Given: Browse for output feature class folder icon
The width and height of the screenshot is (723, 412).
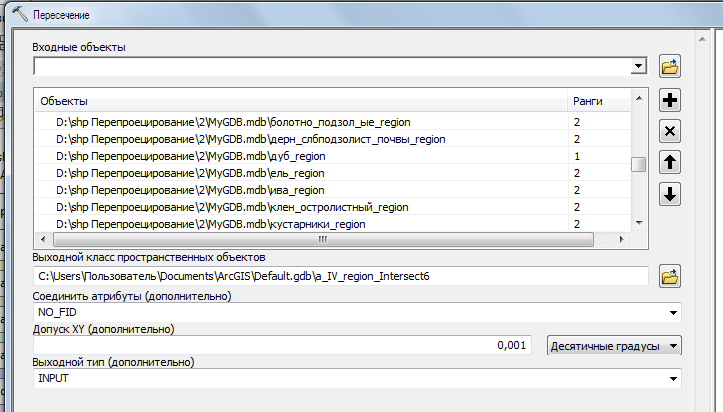Looking at the screenshot, I should click(x=670, y=277).
